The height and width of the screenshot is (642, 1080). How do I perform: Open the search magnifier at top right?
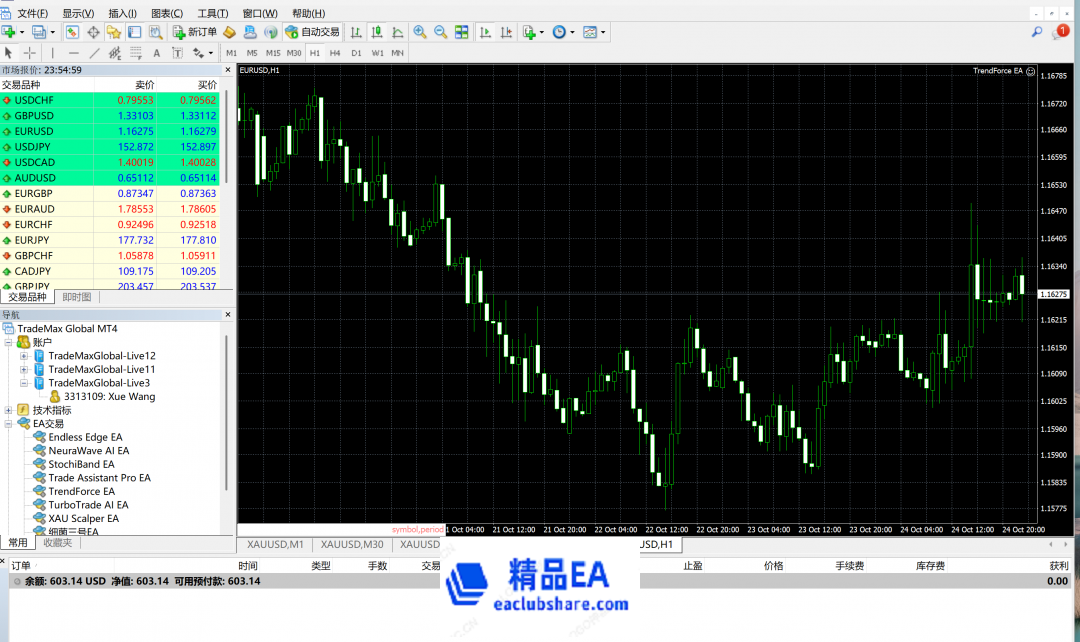[1037, 32]
